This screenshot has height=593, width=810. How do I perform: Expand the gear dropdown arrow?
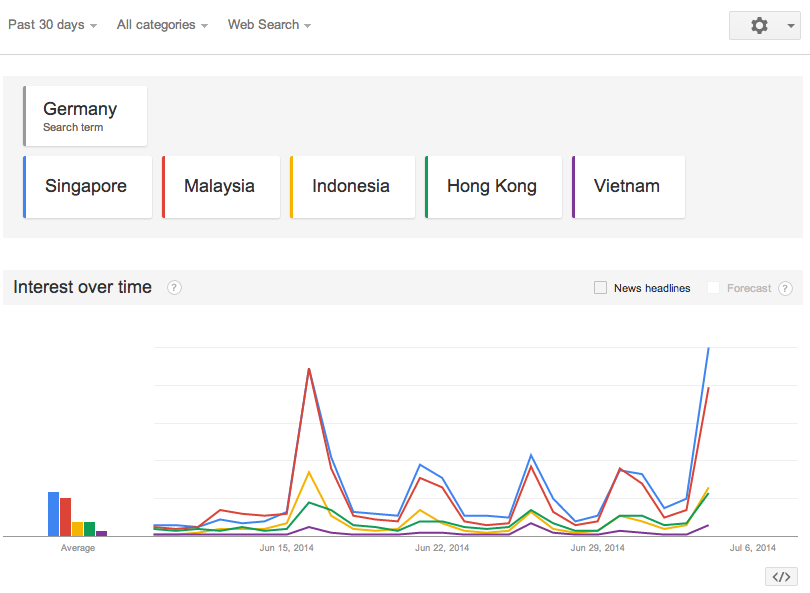click(x=790, y=25)
